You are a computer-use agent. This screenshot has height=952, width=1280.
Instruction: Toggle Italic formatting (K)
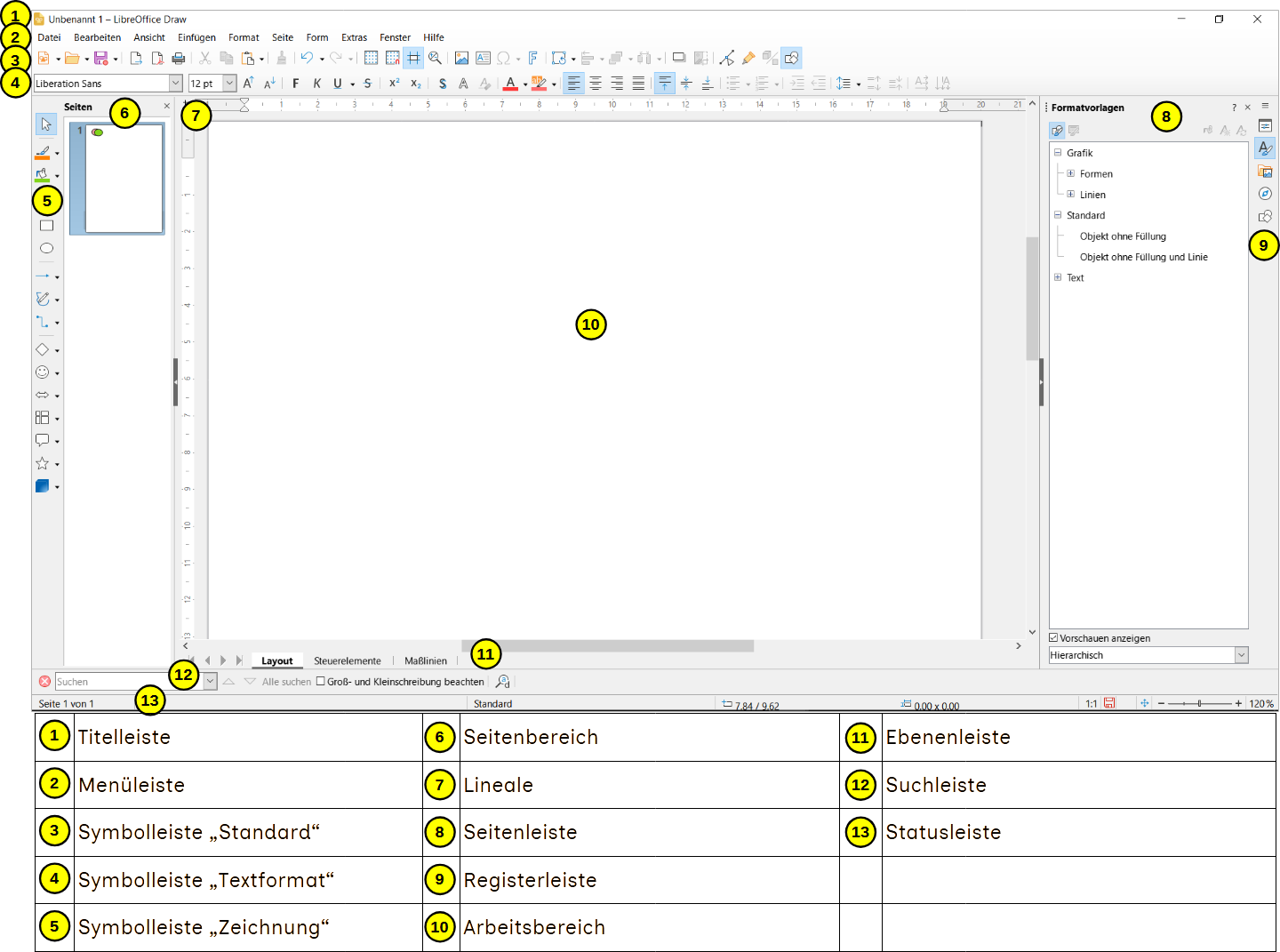[x=317, y=84]
